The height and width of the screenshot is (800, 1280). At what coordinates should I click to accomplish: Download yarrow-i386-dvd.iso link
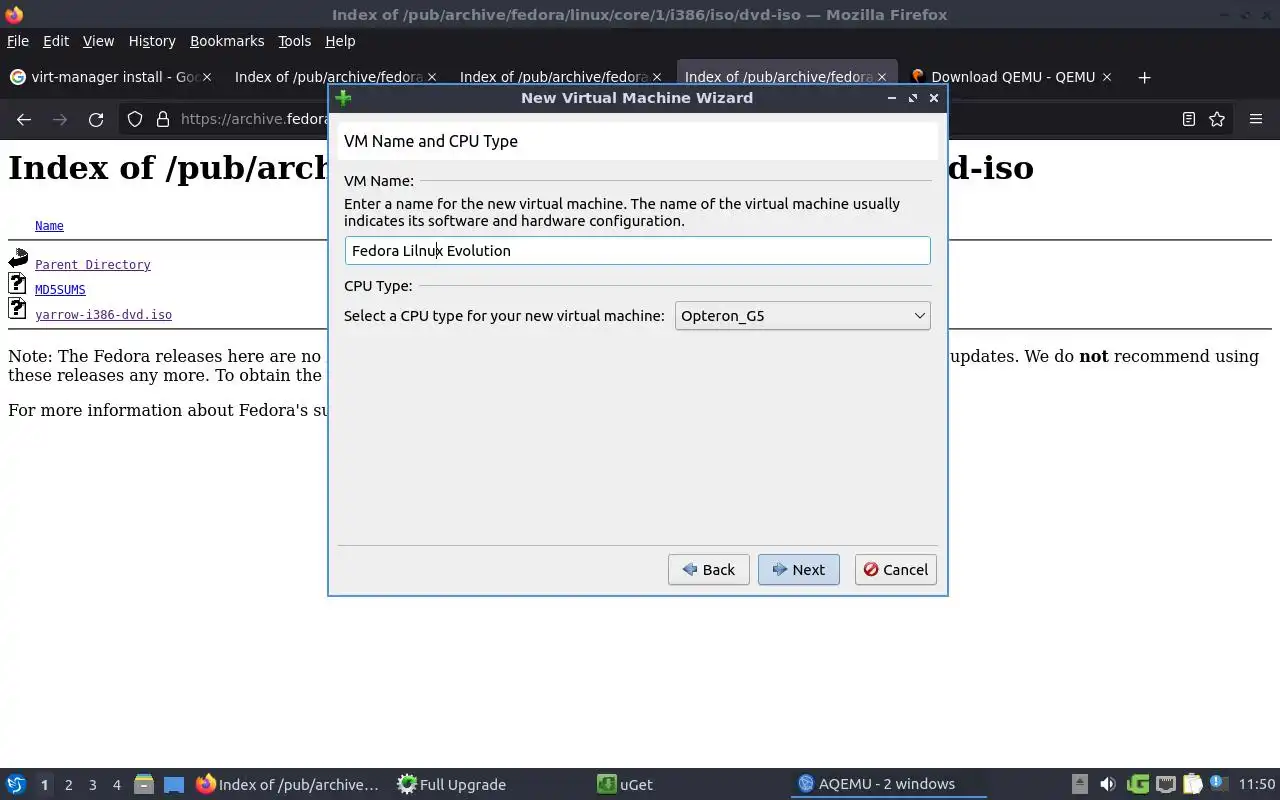click(103, 315)
